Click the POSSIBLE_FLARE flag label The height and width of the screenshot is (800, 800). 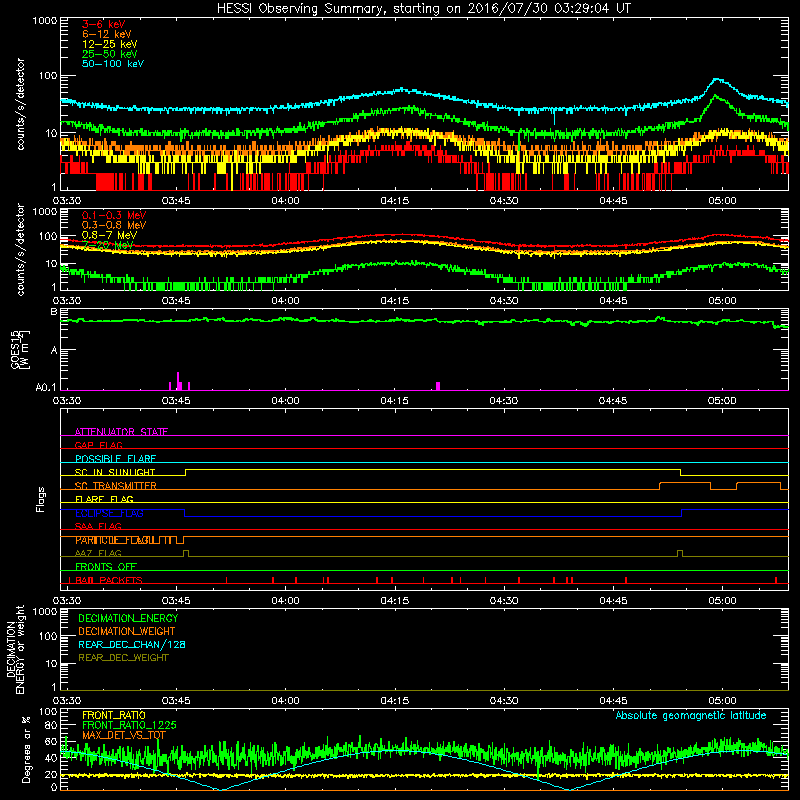[x=115, y=459]
